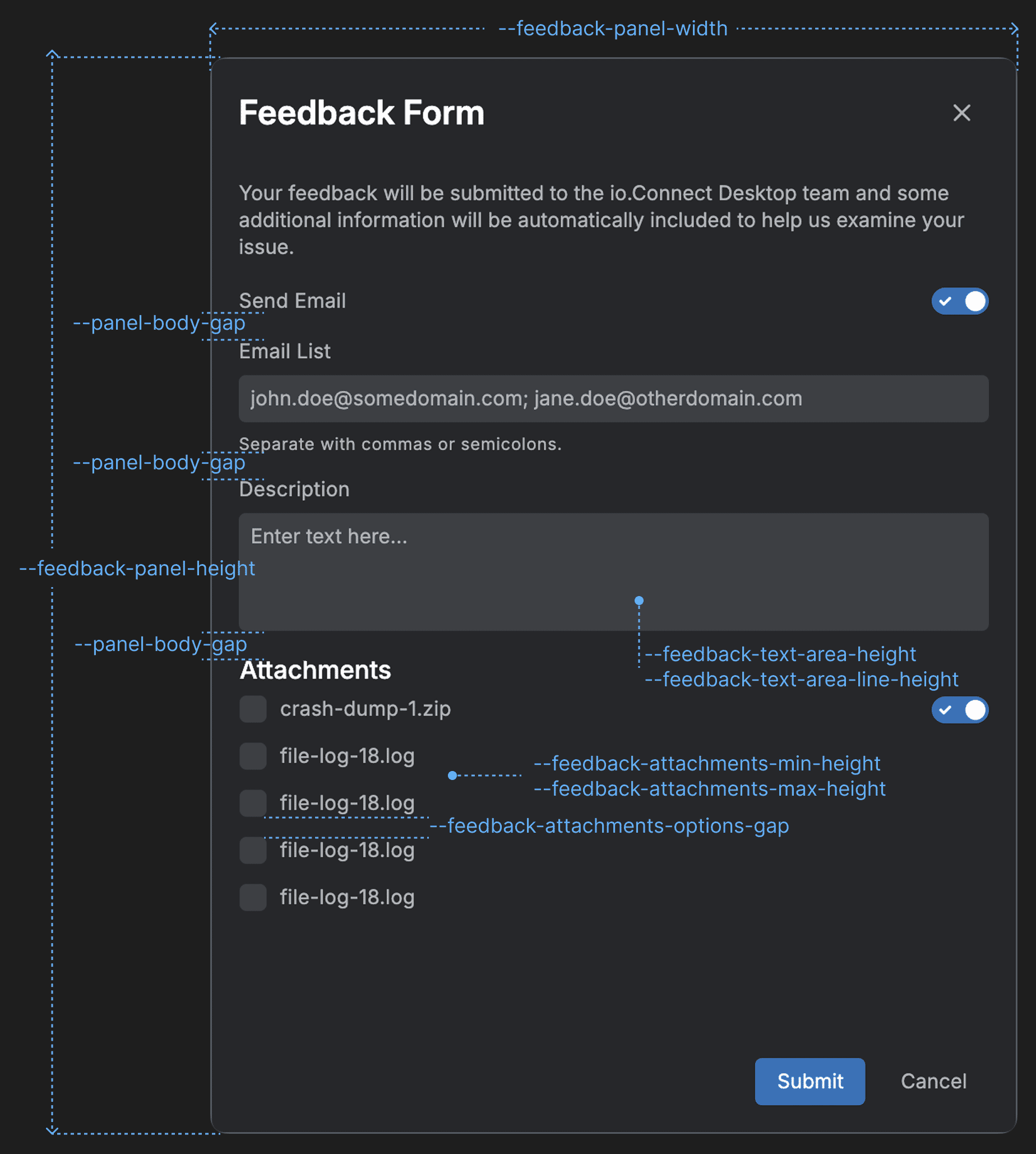Click the Submit button
This screenshot has width=1036, height=1154.
[810, 1081]
